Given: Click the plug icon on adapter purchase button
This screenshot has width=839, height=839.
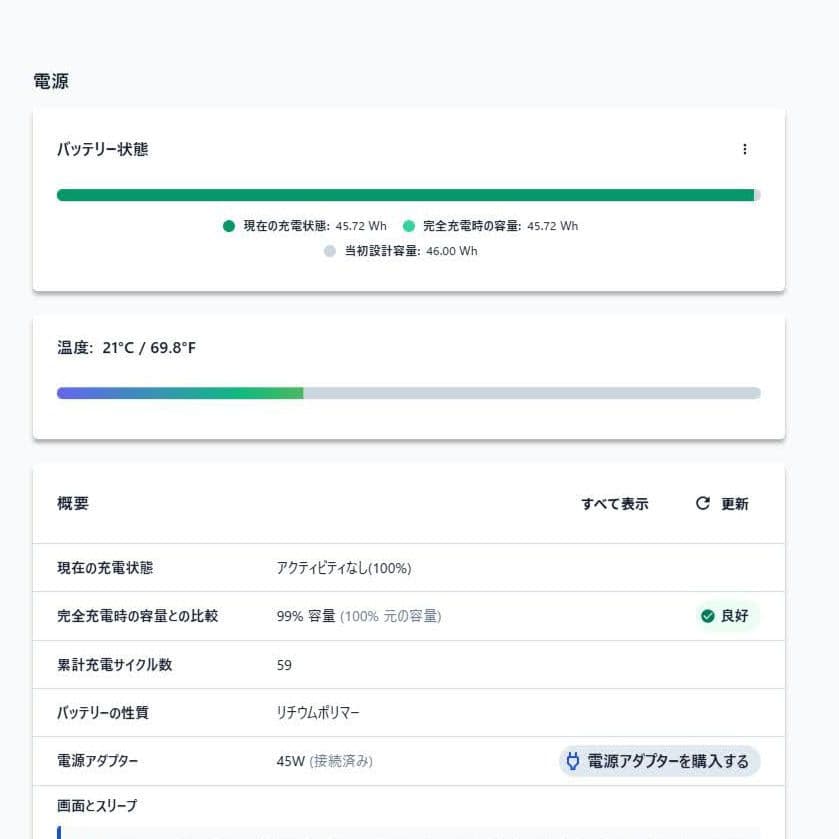Looking at the screenshot, I should [573, 761].
